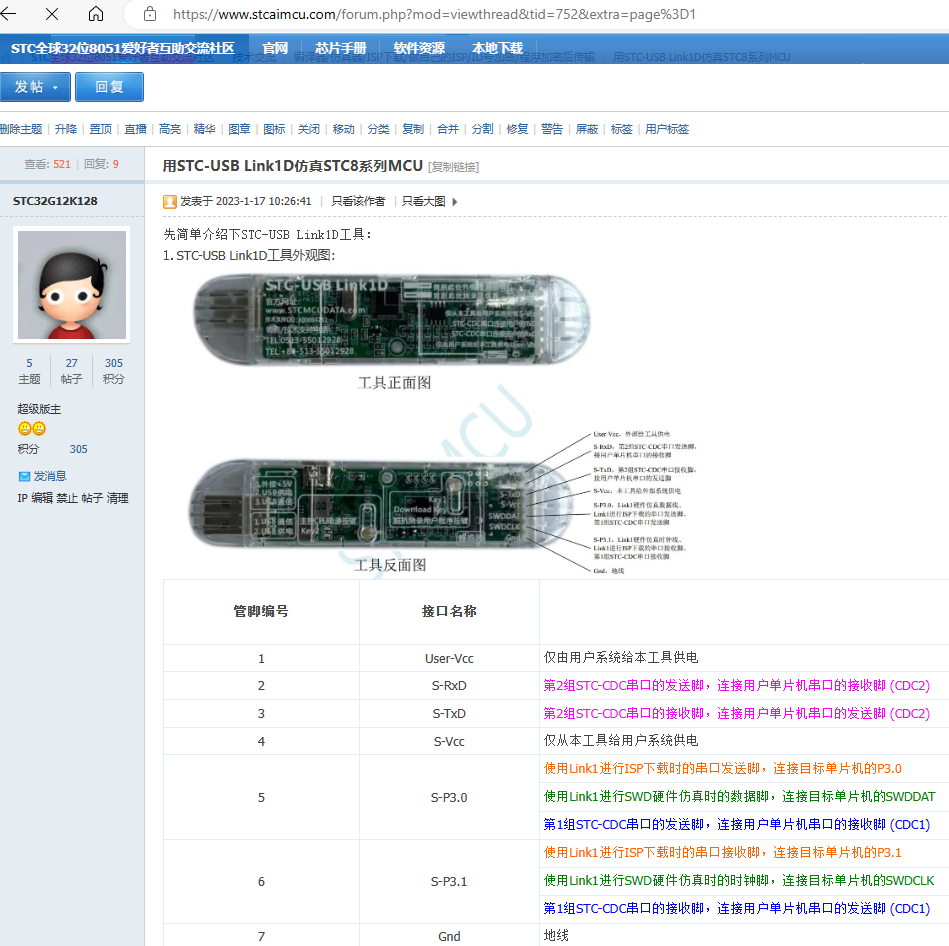Select the S-P3.0 table cell
This screenshot has height=946, width=949.
point(449,797)
